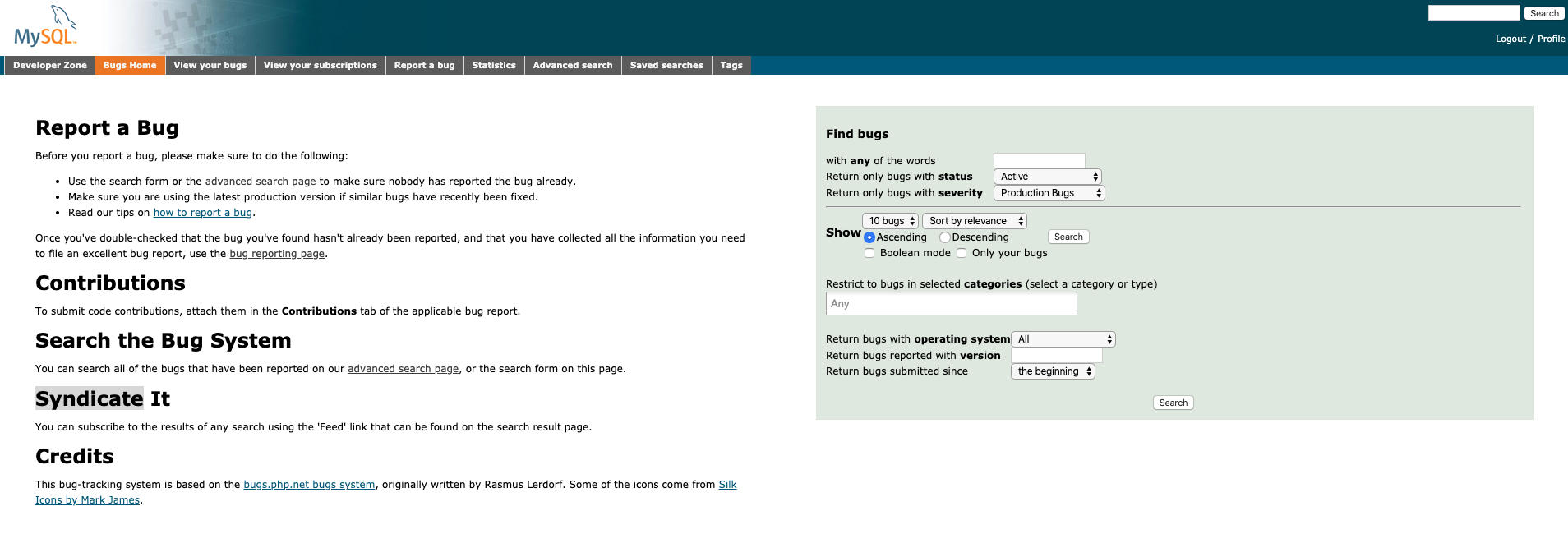This screenshot has width=1568, height=534.
Task: Open the 10 bugs count dropdown
Action: [x=890, y=221]
